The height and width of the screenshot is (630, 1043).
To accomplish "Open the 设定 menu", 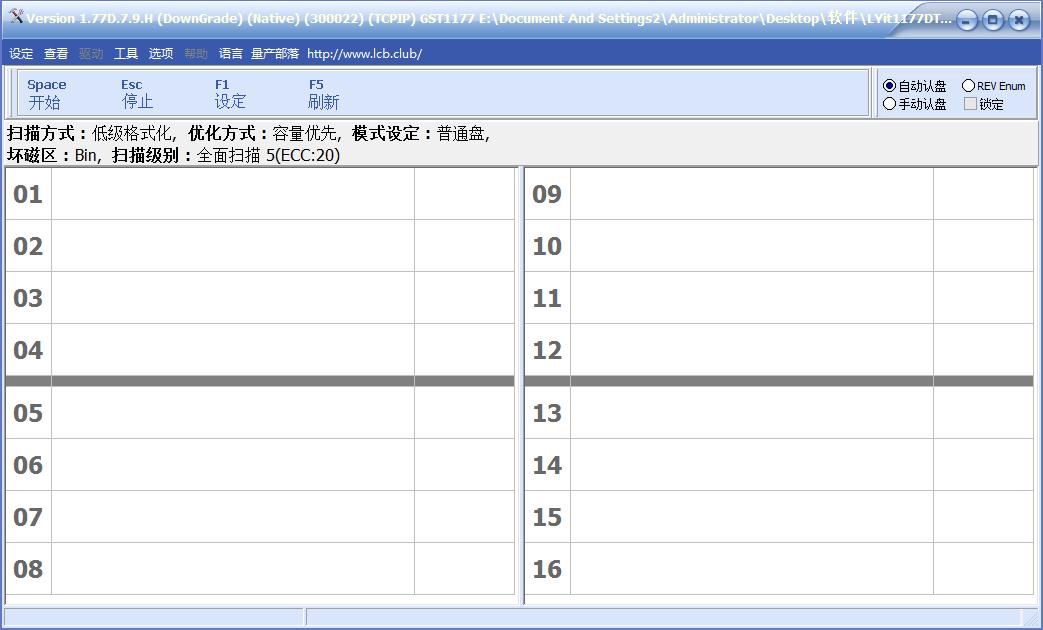I will click(x=21, y=54).
